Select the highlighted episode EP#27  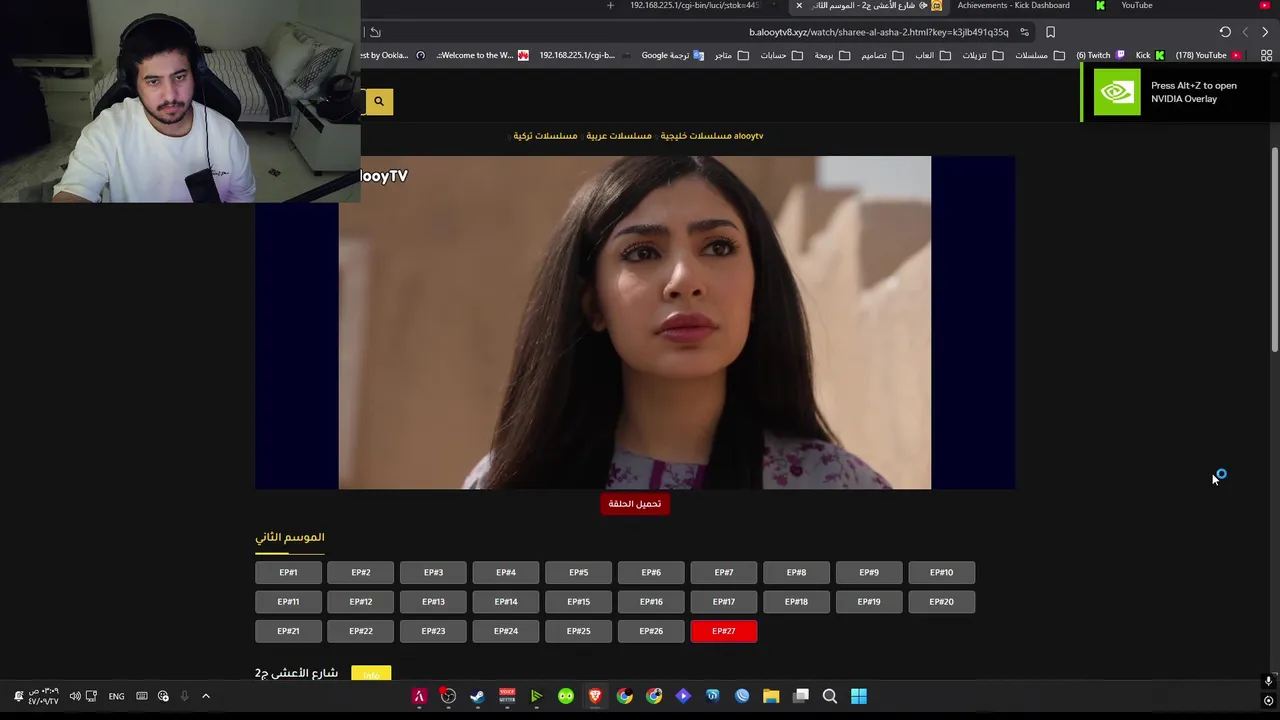[724, 631]
